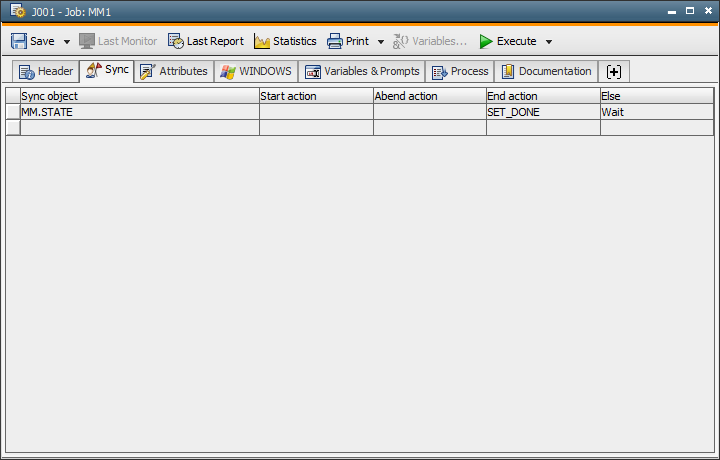Click the job icon in the title bar
This screenshot has width=720, height=460.
[18, 11]
